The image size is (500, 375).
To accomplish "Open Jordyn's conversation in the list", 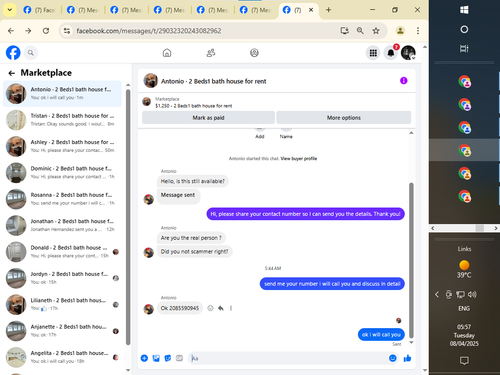I will [x=62, y=278].
